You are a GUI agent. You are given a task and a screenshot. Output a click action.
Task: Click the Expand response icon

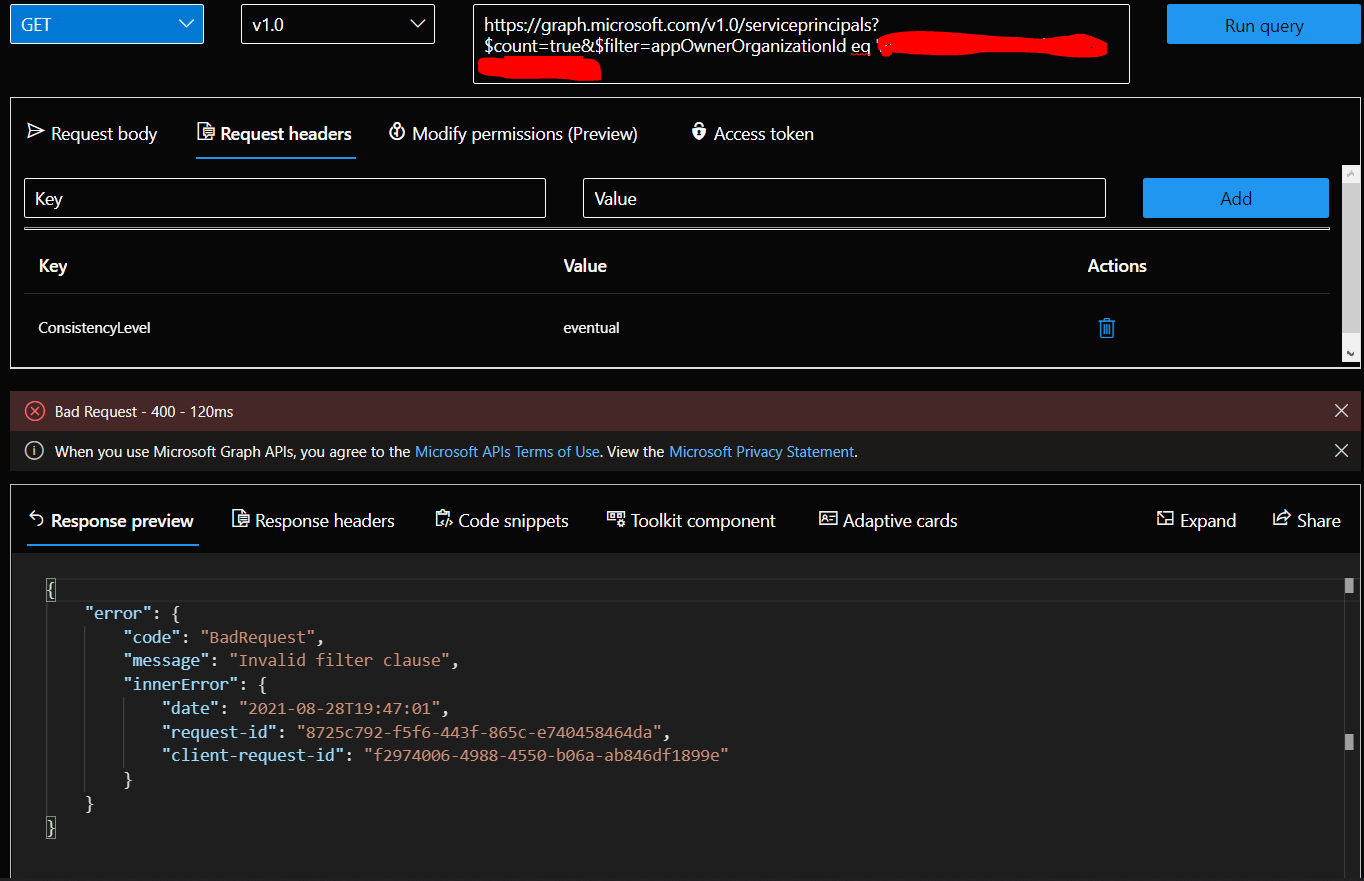[x=1165, y=520]
